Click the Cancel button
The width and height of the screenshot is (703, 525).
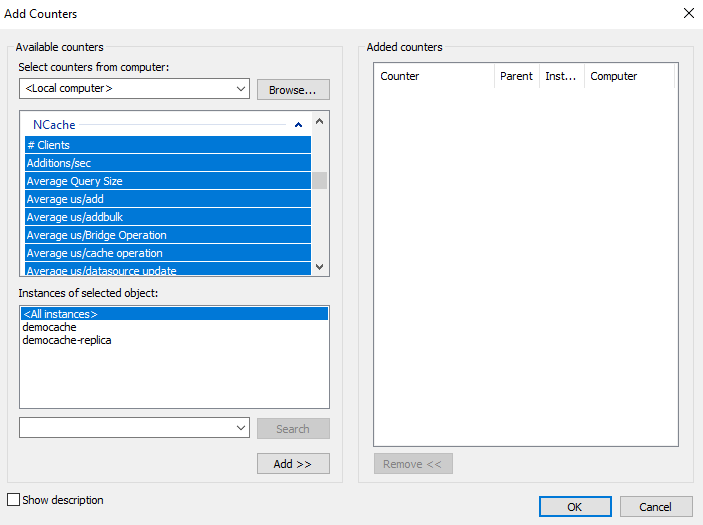pyautogui.click(x=656, y=507)
